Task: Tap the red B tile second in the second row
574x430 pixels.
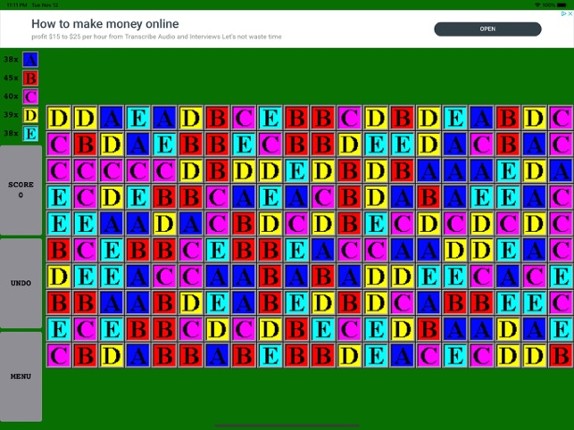Action: [x=85, y=144]
